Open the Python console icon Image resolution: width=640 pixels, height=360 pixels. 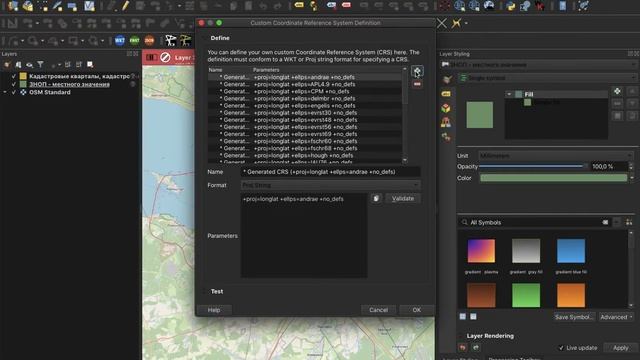510,6
